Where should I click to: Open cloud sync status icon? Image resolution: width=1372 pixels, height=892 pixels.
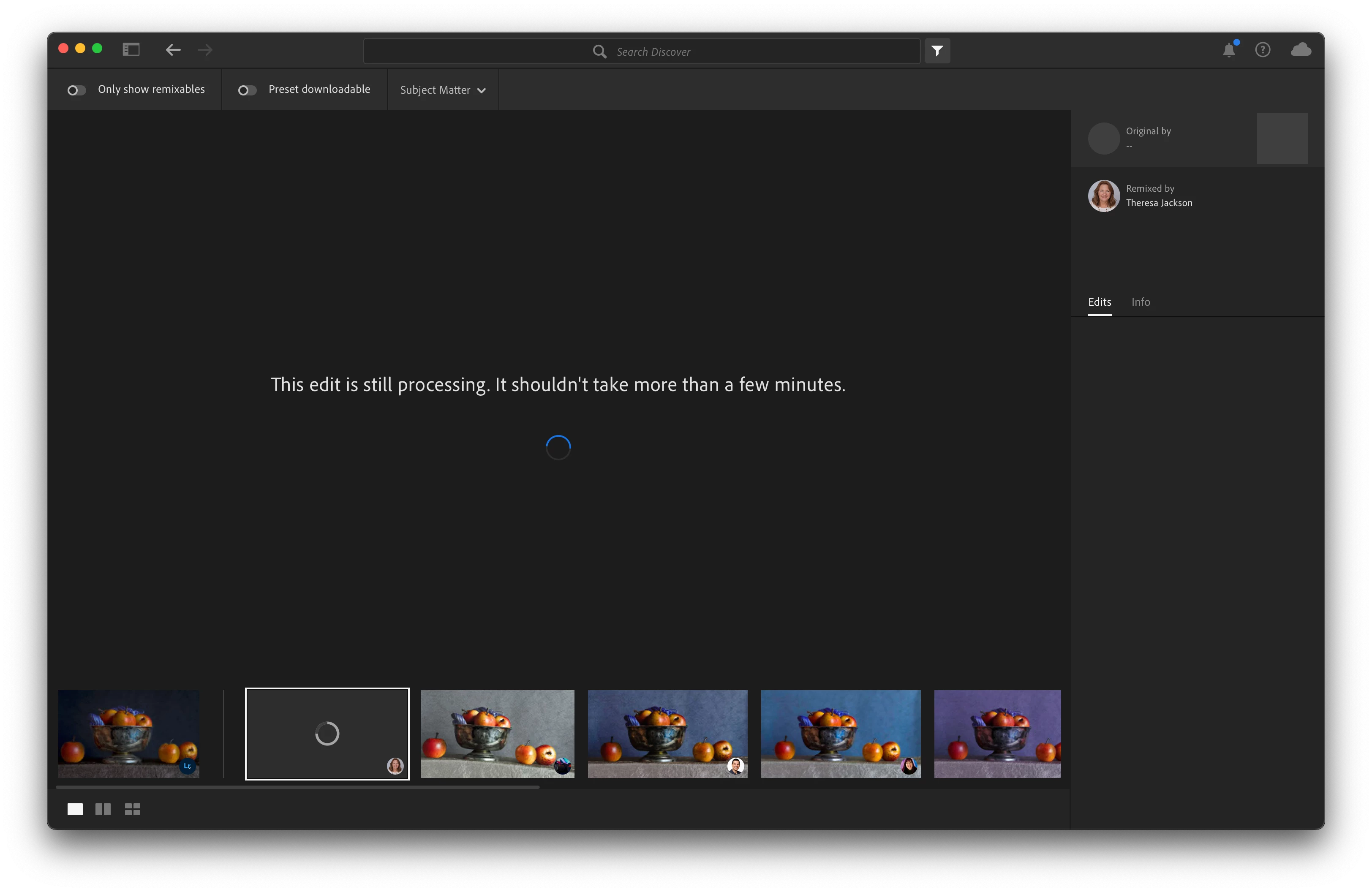1301,50
